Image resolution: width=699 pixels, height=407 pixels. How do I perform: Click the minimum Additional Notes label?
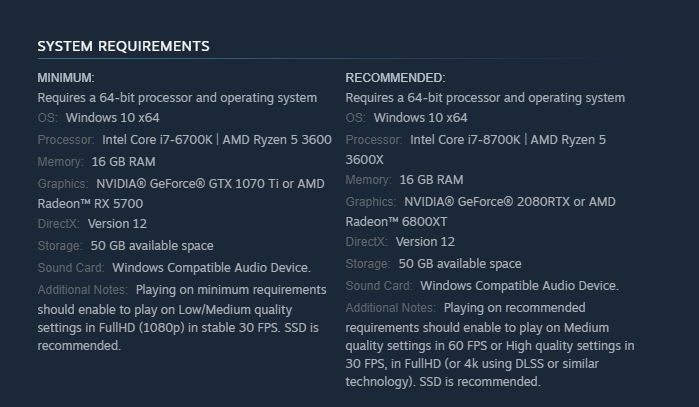[x=82, y=290]
